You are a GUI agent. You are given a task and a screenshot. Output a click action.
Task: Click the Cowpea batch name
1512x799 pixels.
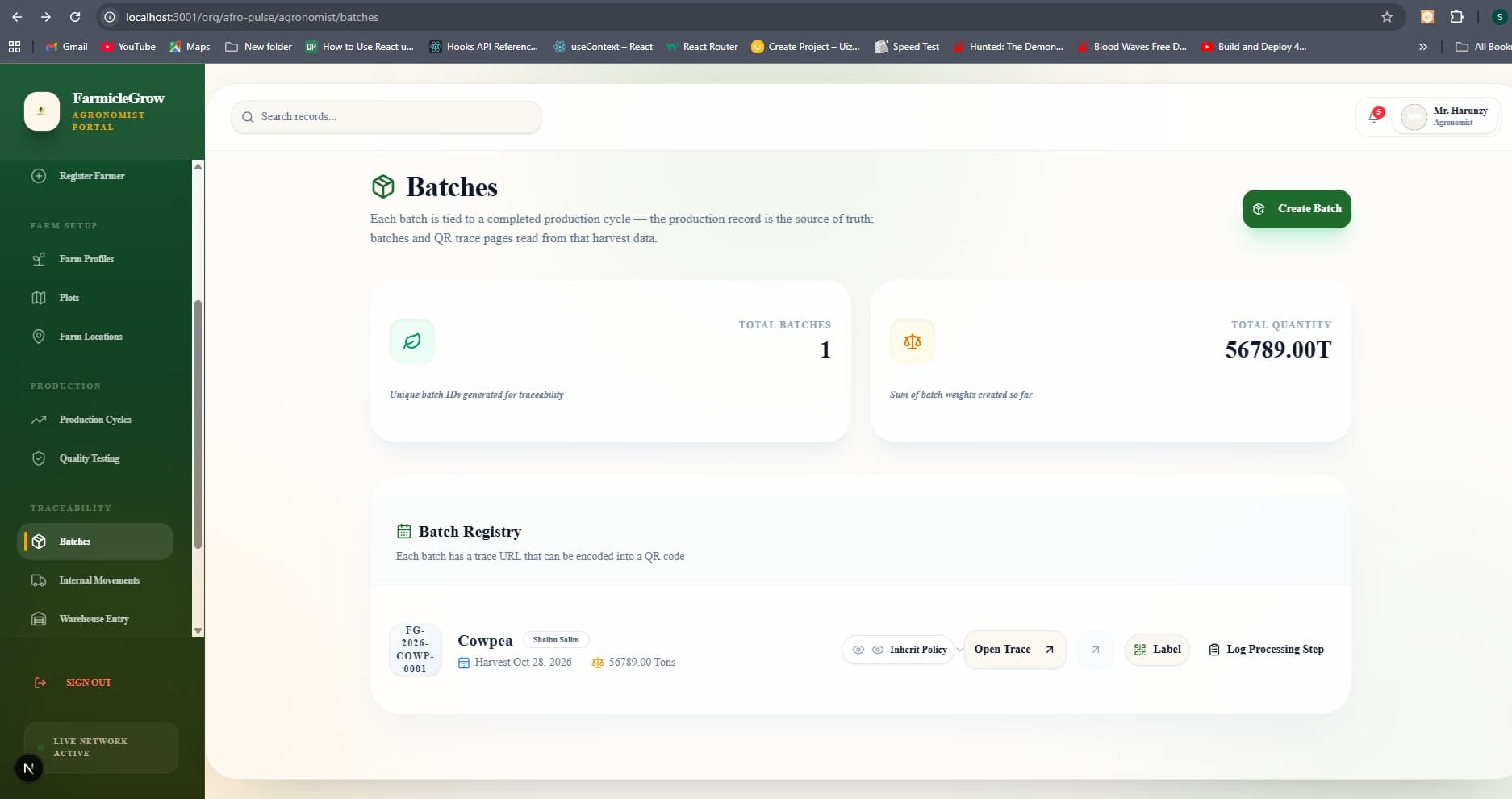485,641
